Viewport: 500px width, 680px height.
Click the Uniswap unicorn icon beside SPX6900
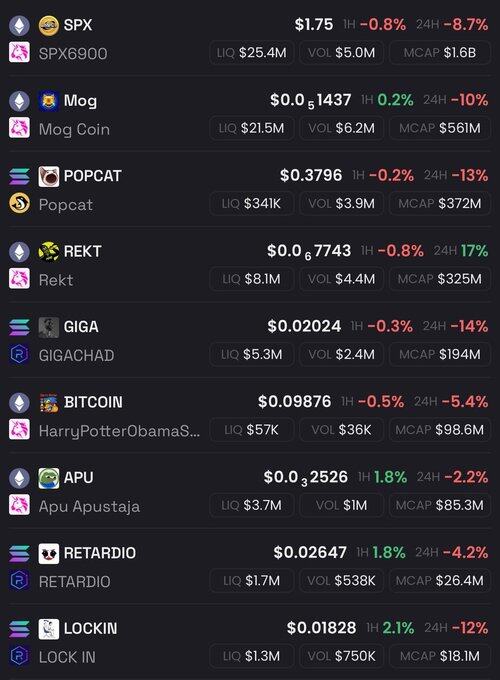point(20,52)
